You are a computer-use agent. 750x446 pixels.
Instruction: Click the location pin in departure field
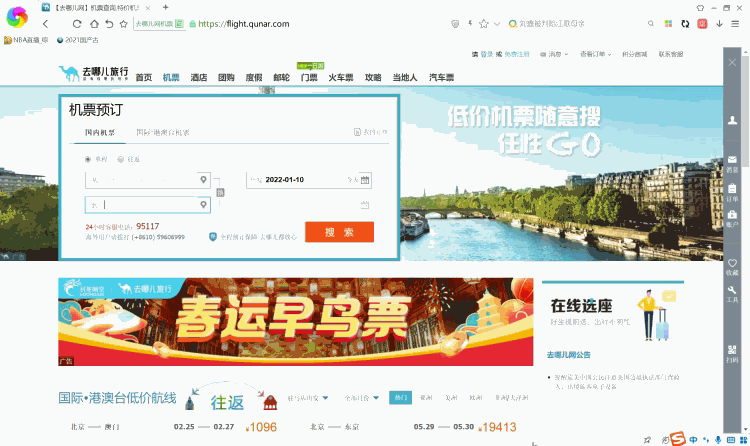pyautogui.click(x=205, y=181)
